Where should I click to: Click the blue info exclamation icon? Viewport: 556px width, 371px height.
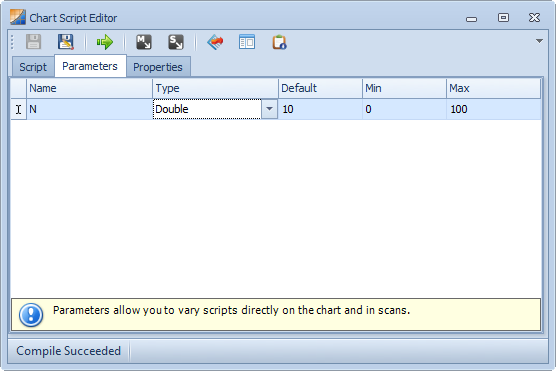click(x=31, y=315)
